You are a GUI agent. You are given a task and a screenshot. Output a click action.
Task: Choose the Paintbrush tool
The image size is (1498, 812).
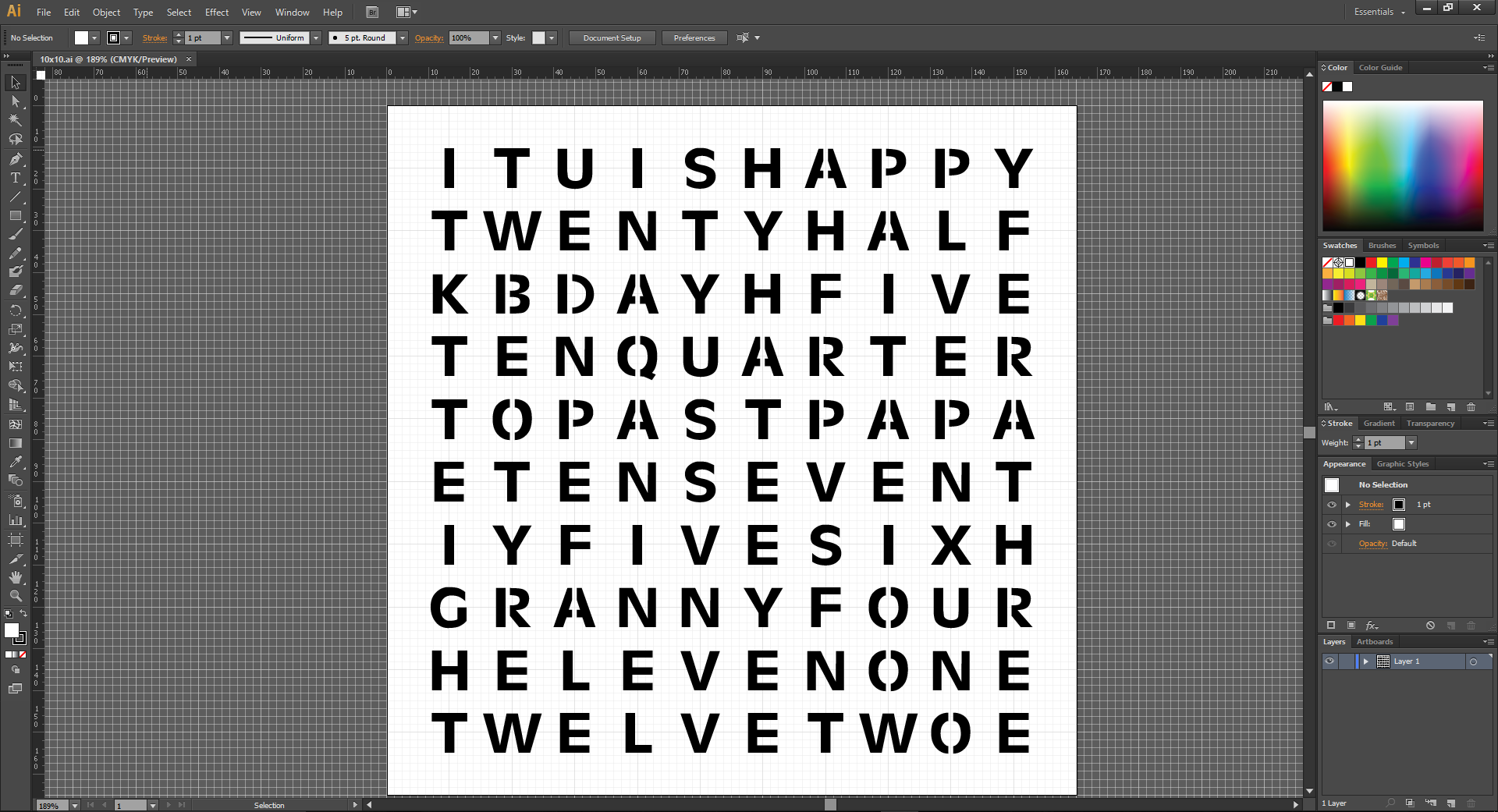pyautogui.click(x=16, y=234)
